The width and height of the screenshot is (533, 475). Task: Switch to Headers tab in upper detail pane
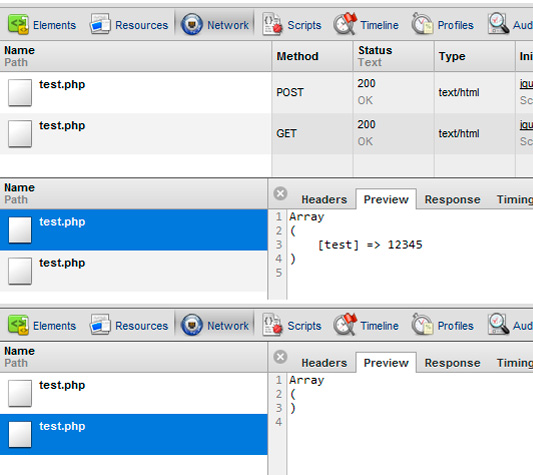[324, 199]
